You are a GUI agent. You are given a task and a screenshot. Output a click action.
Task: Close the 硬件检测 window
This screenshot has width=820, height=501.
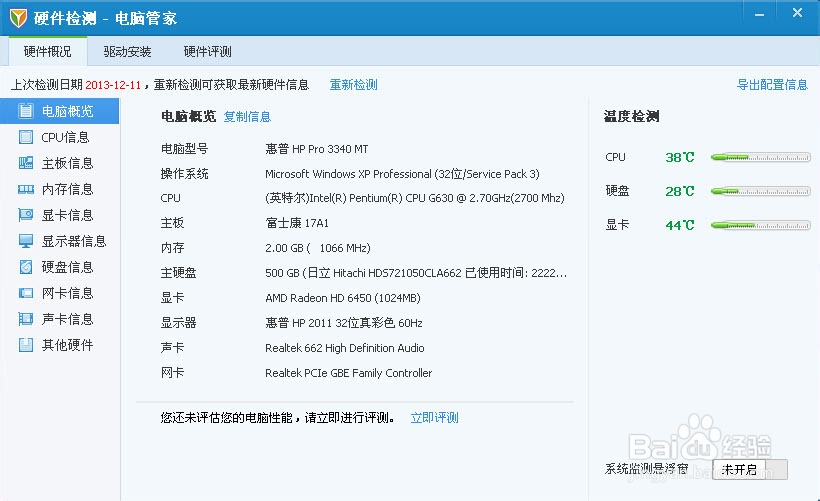pos(797,13)
